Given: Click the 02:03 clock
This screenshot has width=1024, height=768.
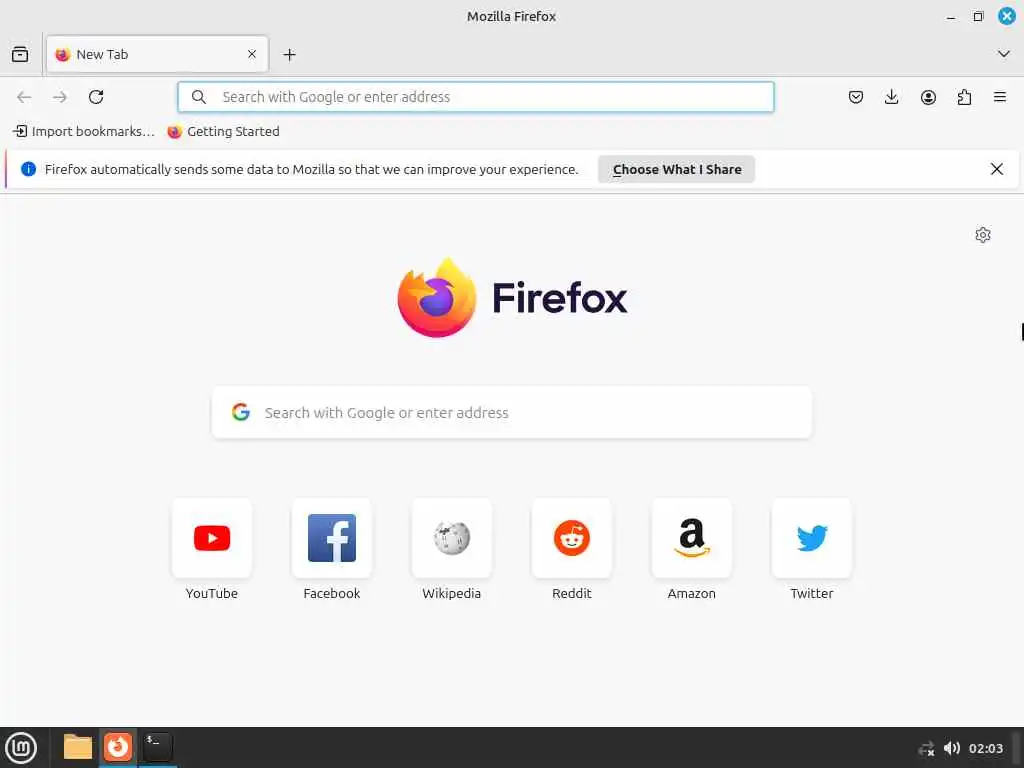Looking at the screenshot, I should pos(985,748).
